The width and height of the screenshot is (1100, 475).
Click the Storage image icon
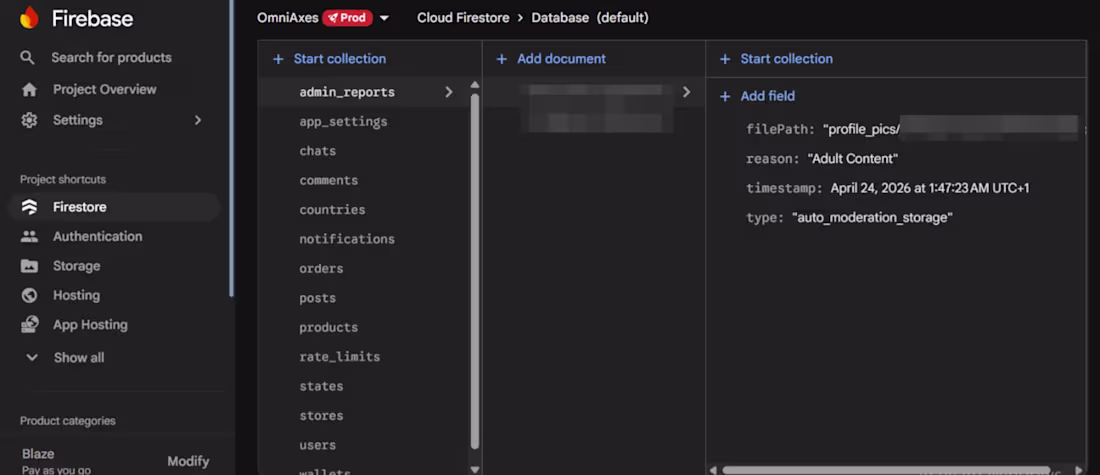(x=29, y=266)
